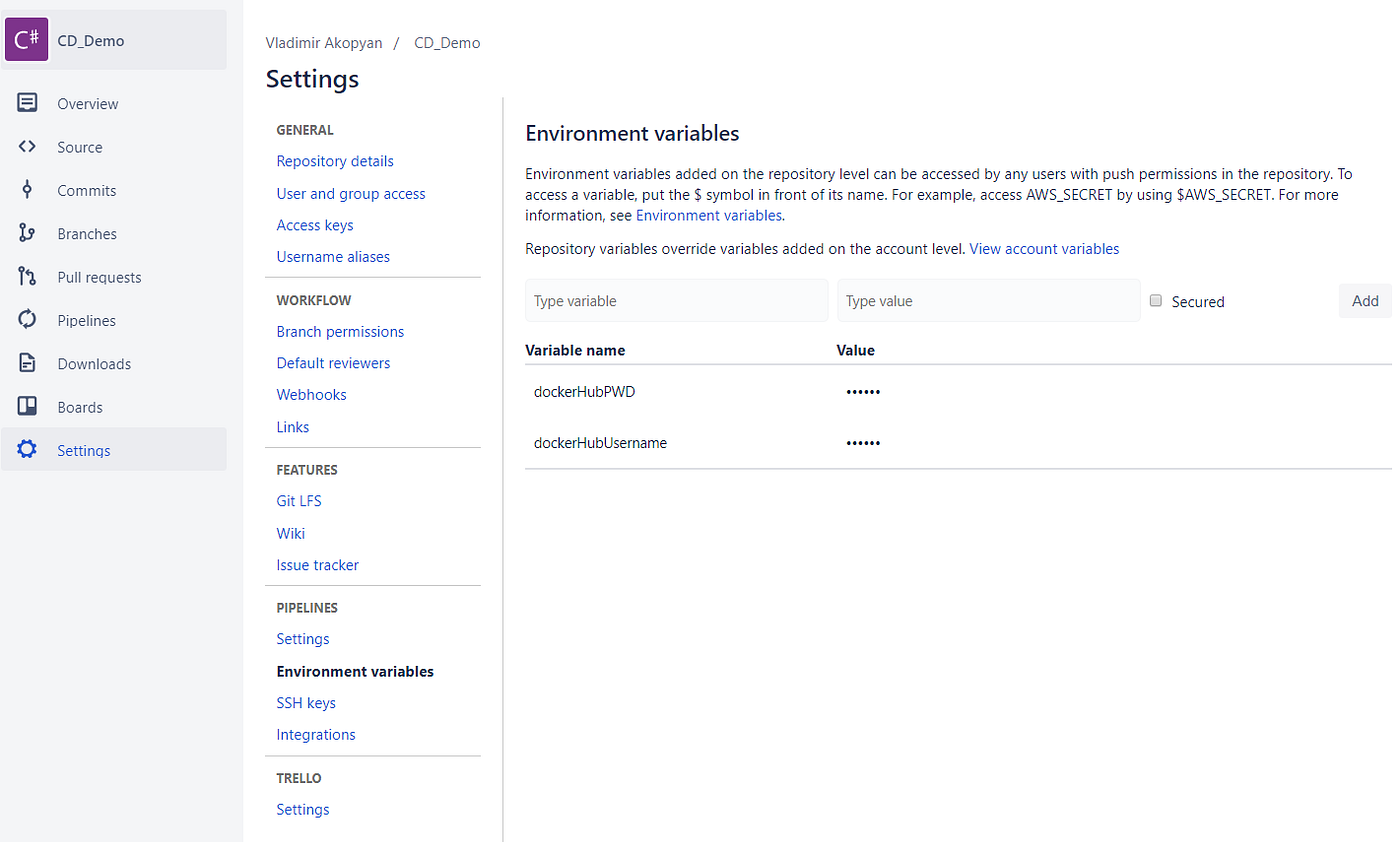Click the Settings gear icon
This screenshot has height=842, width=1400.
pos(27,448)
